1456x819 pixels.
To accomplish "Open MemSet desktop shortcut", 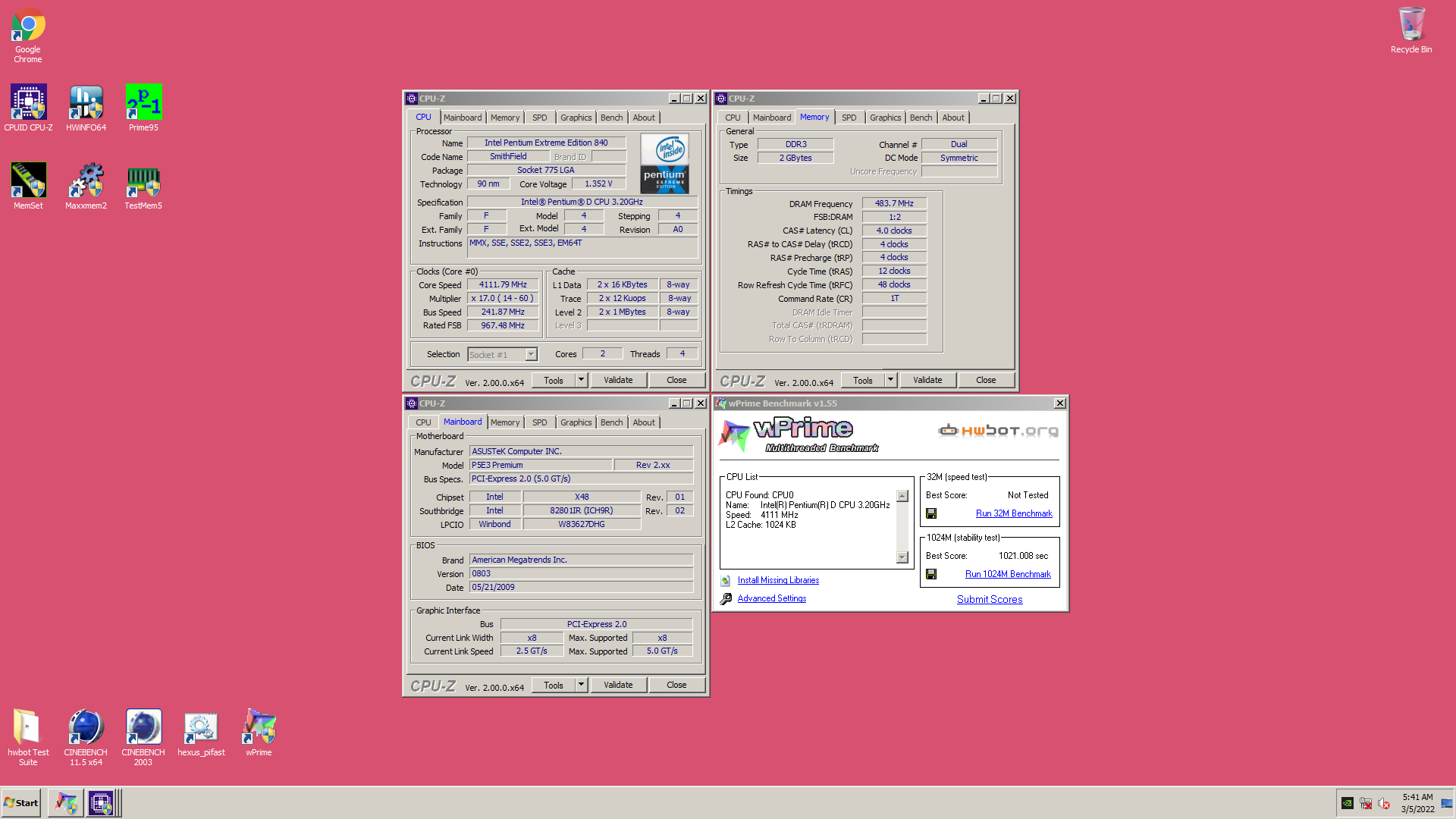I will [28, 186].
